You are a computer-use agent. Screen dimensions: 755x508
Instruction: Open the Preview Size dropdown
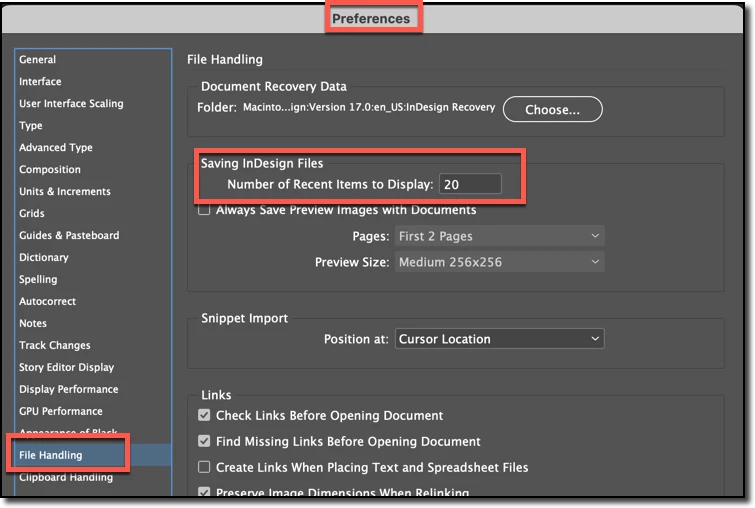coord(499,262)
